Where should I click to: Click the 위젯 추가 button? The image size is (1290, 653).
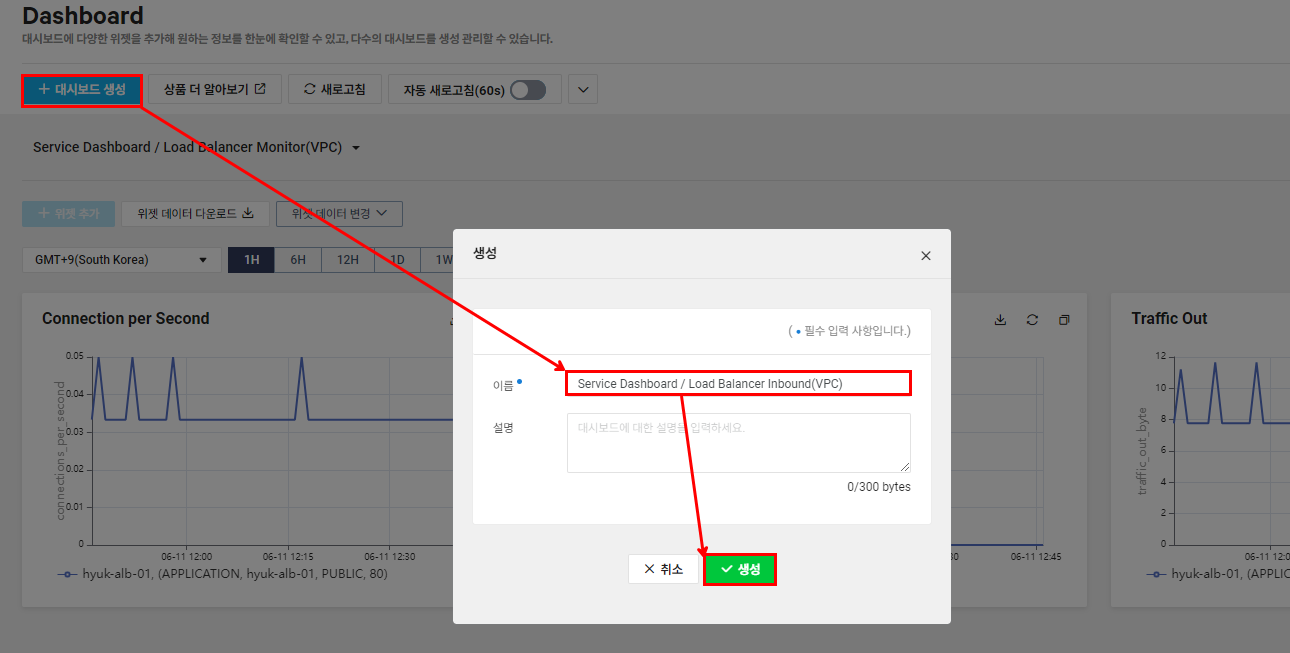(x=69, y=213)
